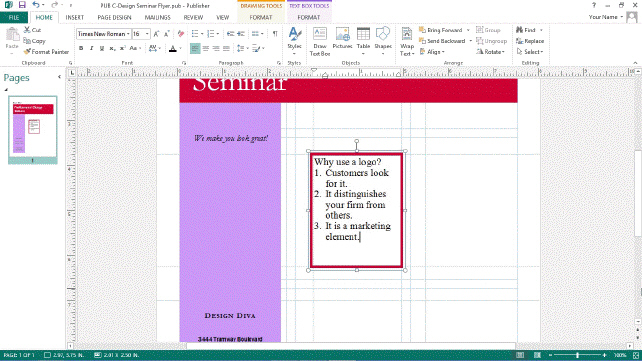Open Font dialog launcher in Font group
Image resolution: width=642 pixels, height=361 pixels.
point(184,63)
